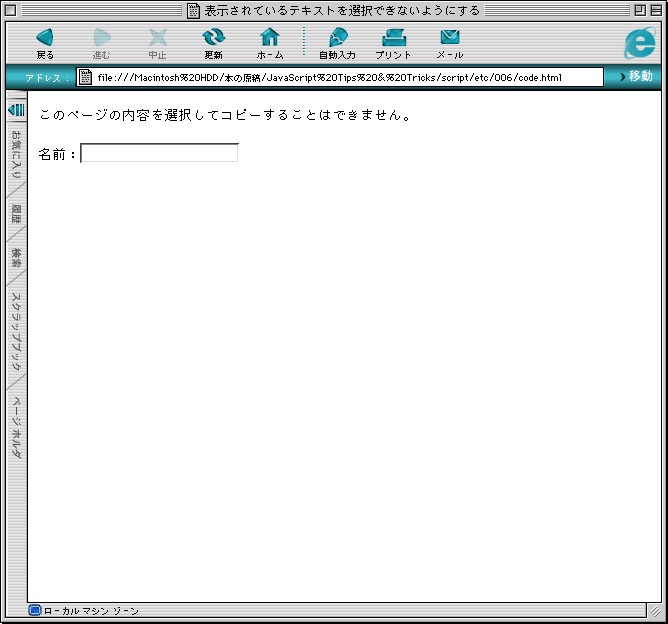Click the 名前 name text field
Image resolution: width=668 pixels, height=624 pixels.
159,153
